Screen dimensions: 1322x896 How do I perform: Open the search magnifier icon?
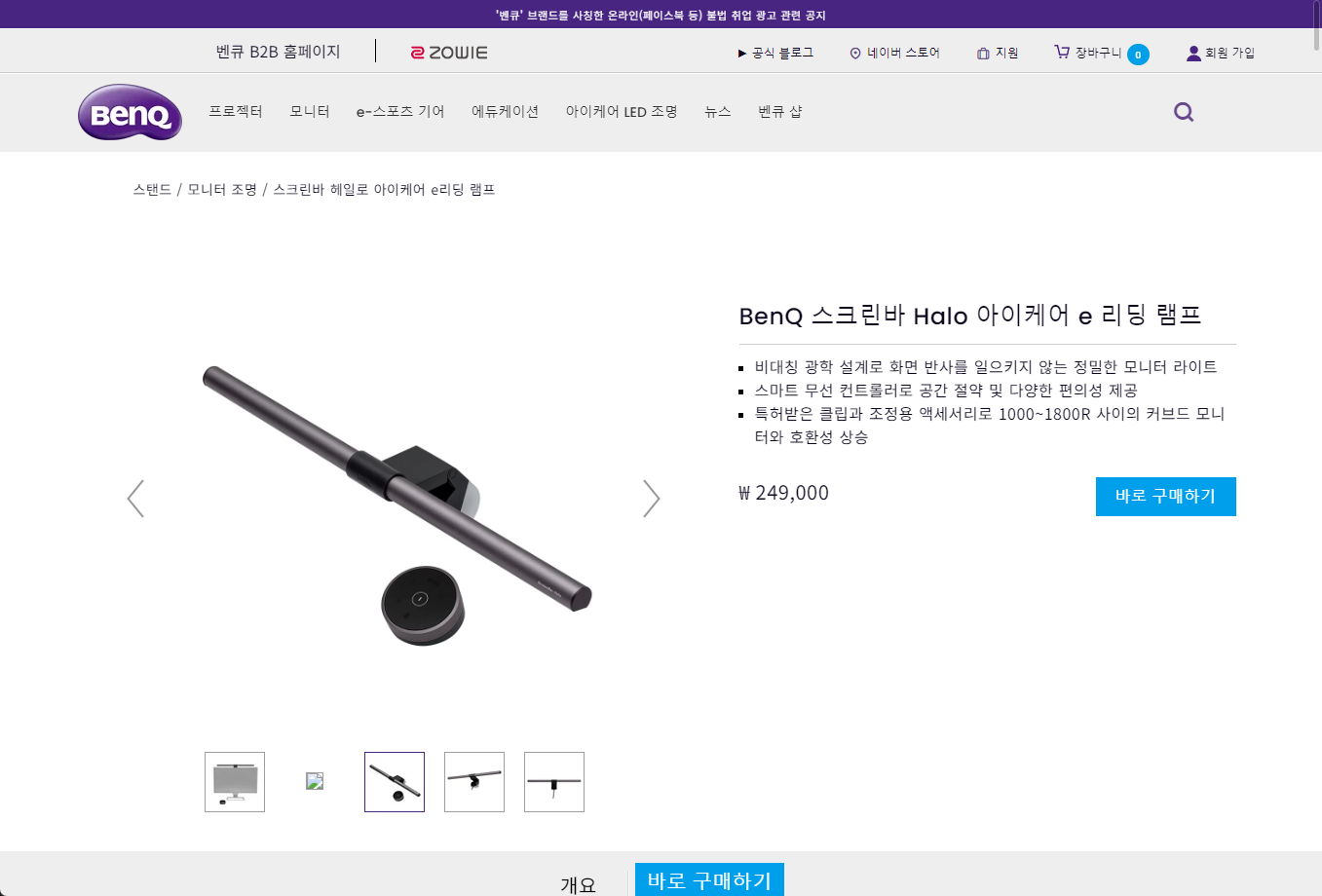pos(1184,112)
